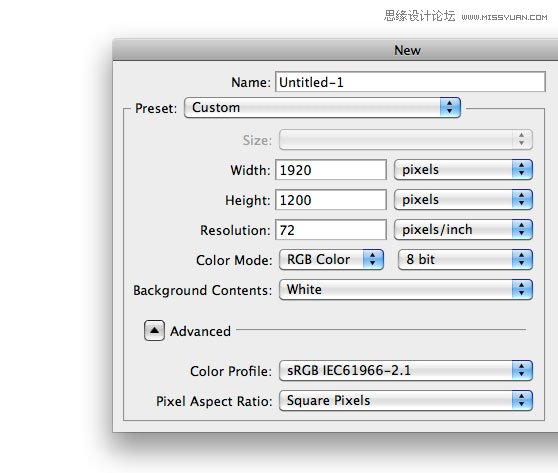Click the Background Contents dropdown arrow icon
Viewport: 558px width, 473px height.
click(522, 289)
